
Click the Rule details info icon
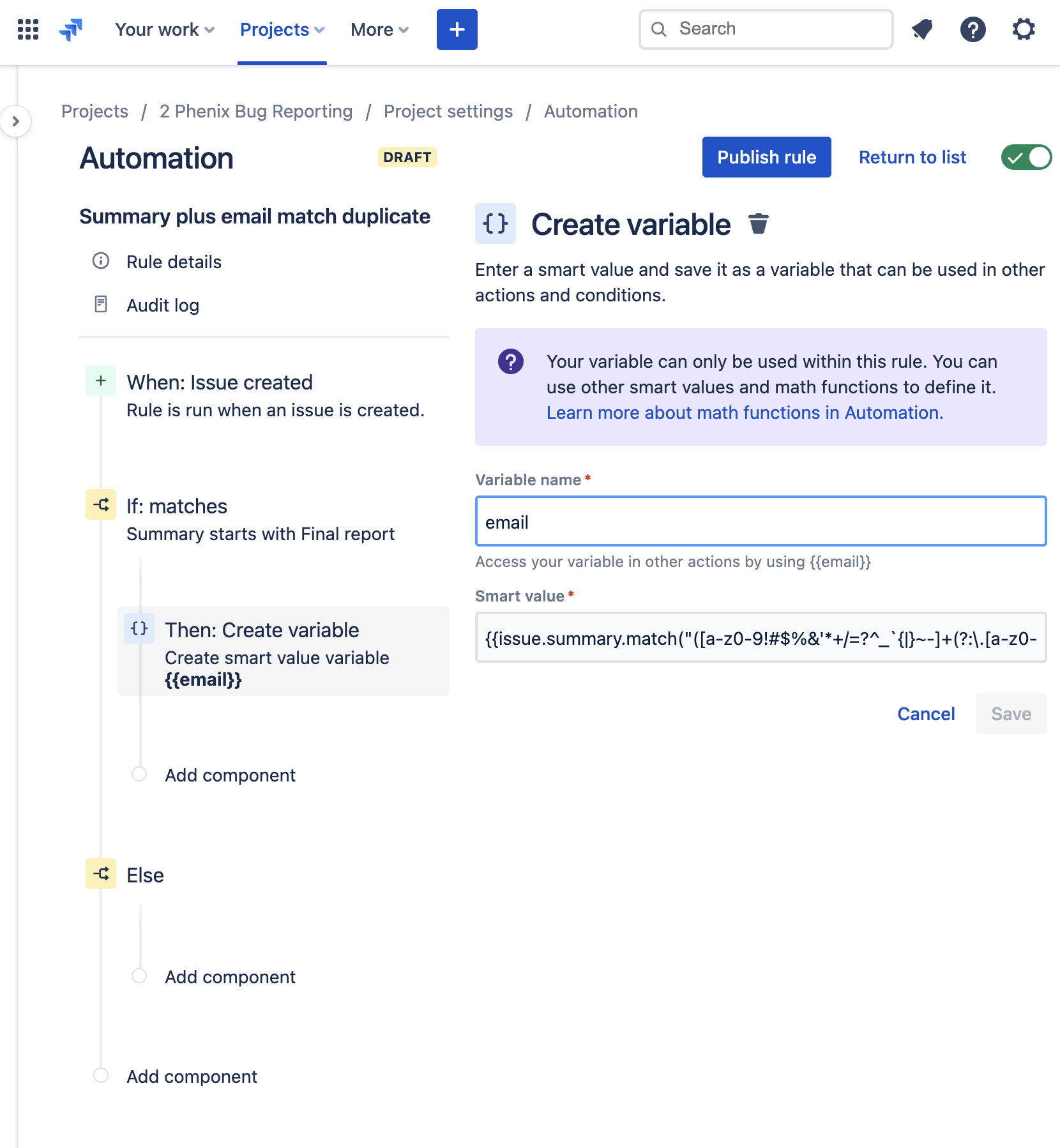[101, 261]
